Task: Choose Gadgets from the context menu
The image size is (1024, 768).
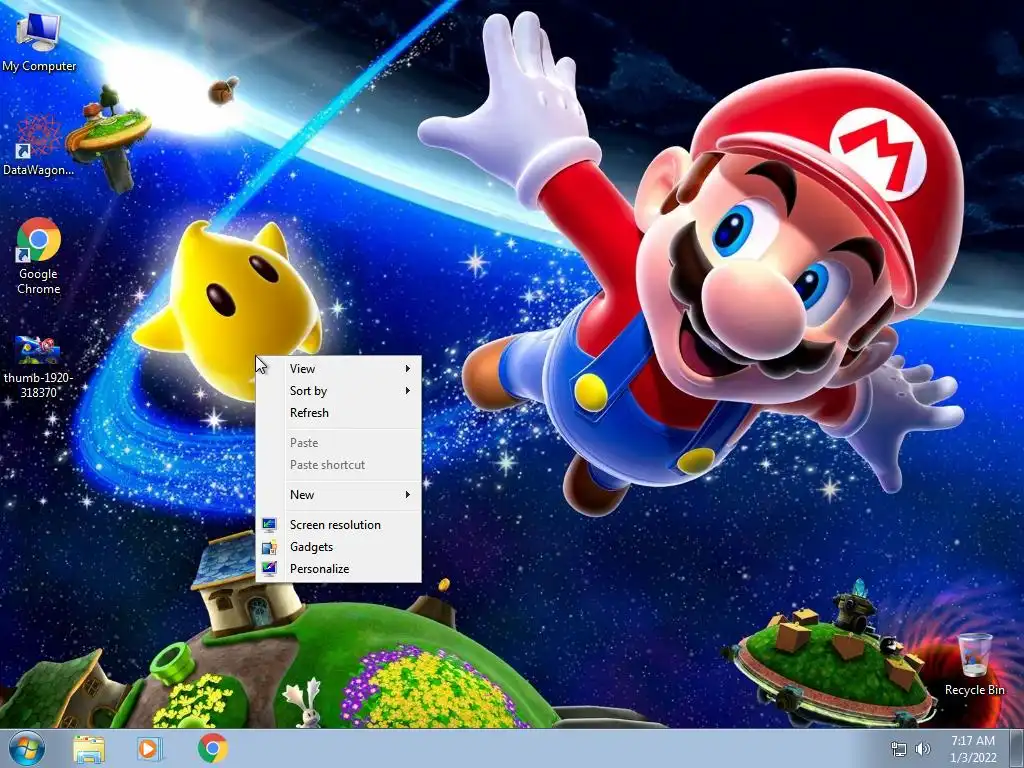Action: point(338,547)
